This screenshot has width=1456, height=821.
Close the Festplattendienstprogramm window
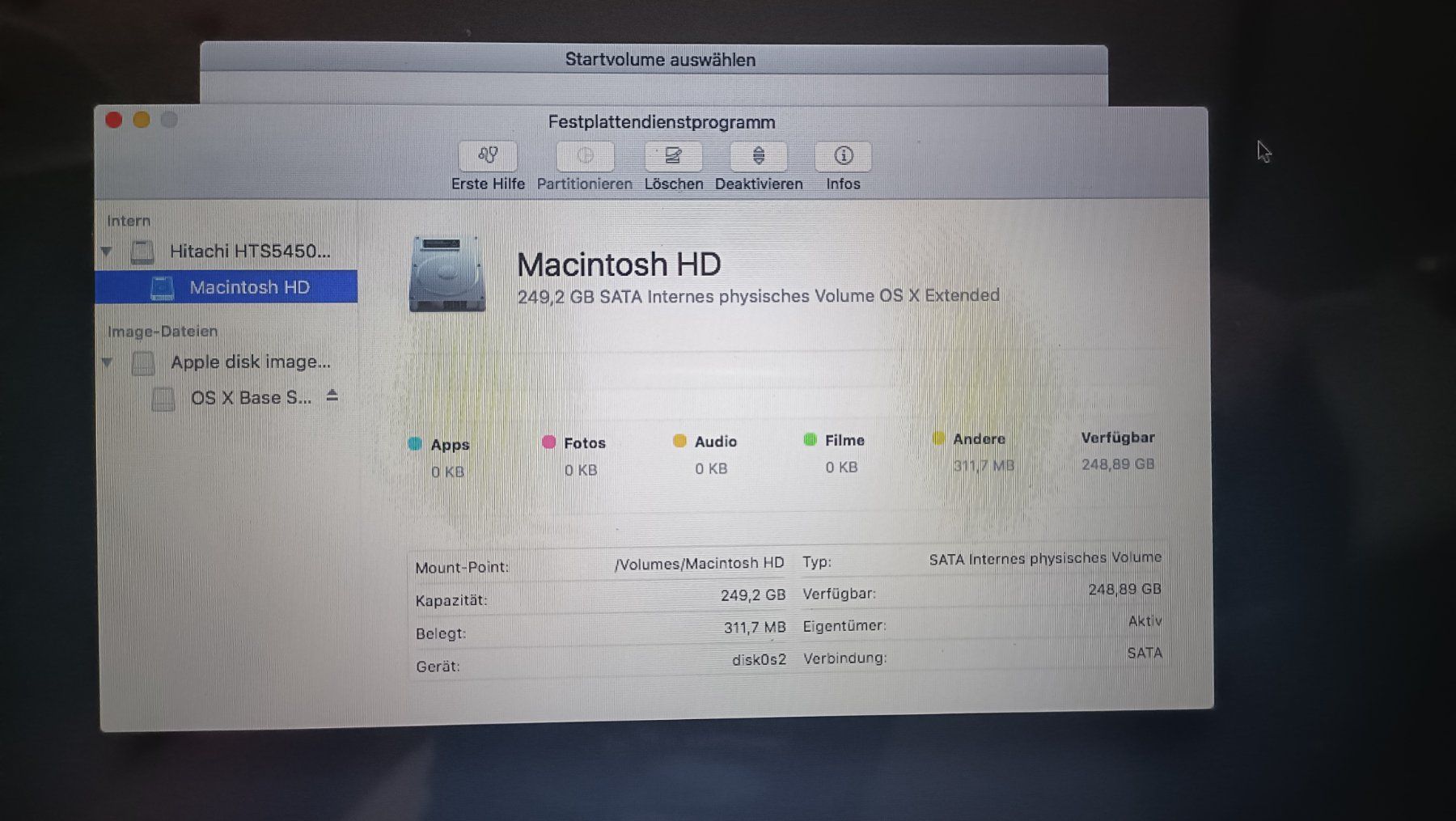point(114,121)
